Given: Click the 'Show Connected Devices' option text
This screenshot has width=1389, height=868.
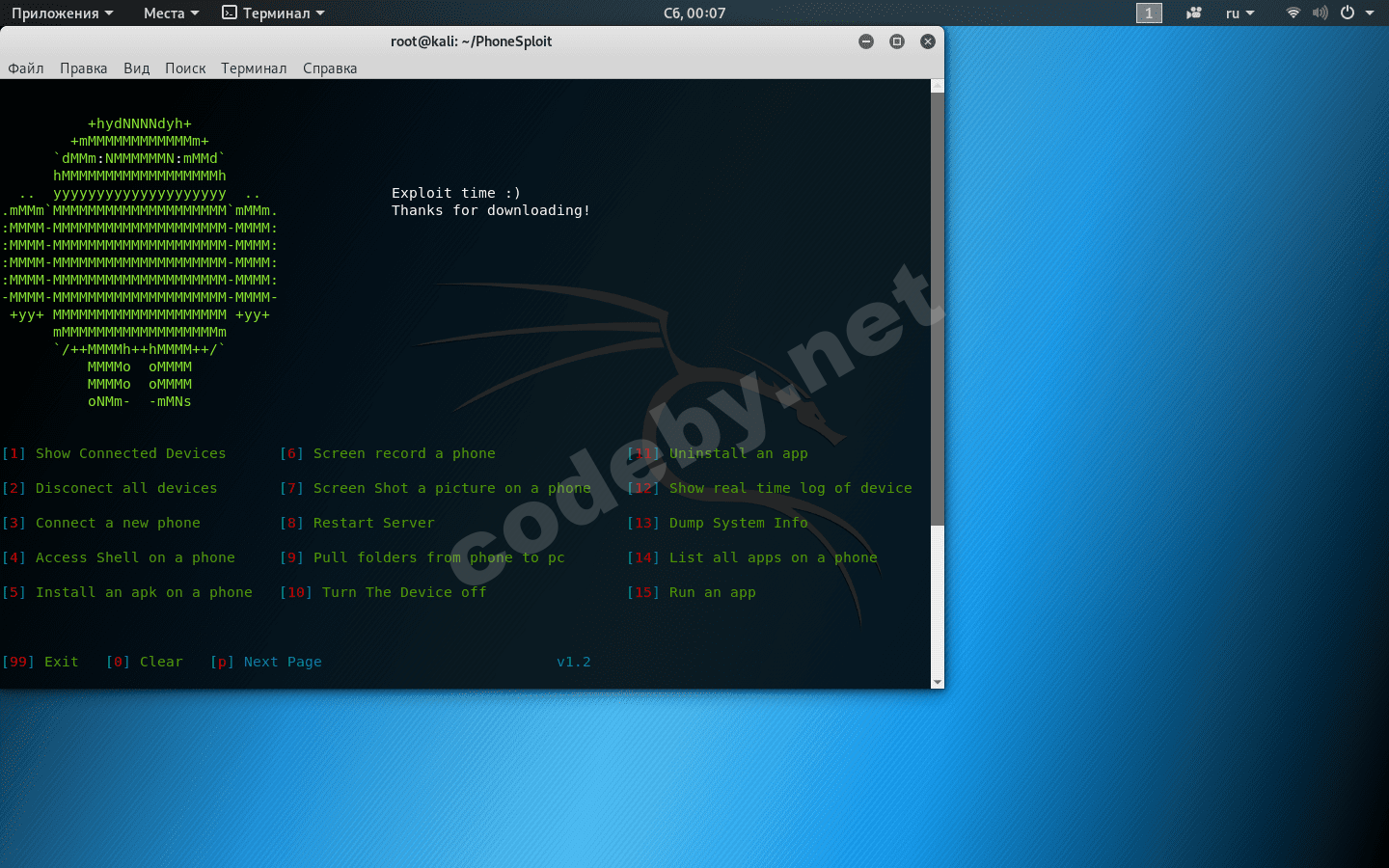Looking at the screenshot, I should point(131,453).
